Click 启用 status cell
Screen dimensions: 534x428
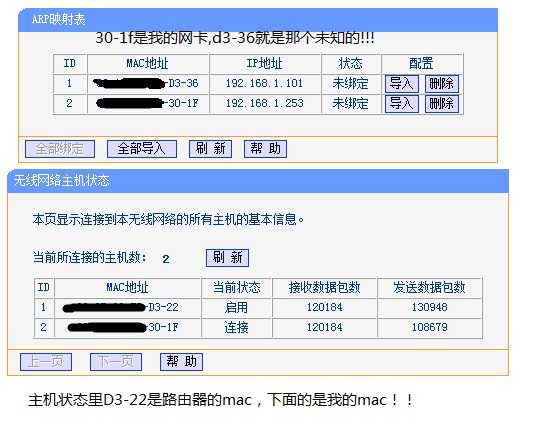point(236,307)
